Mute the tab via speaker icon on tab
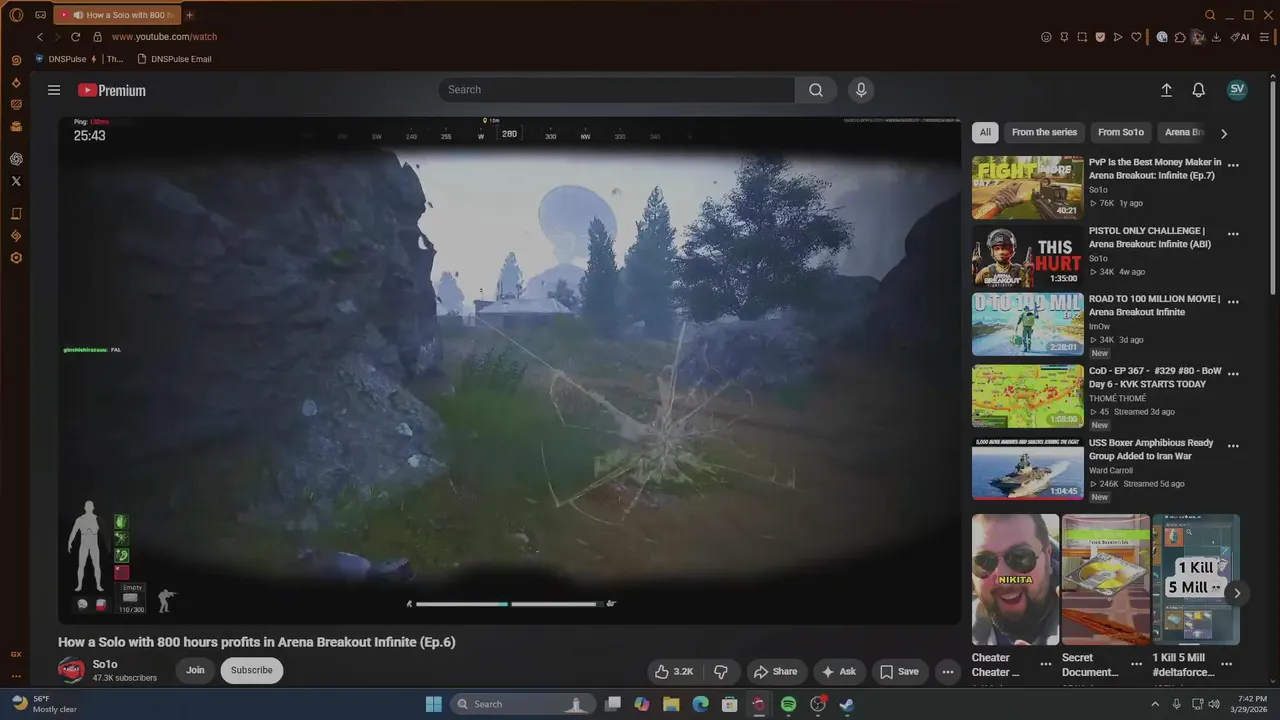 click(x=78, y=15)
